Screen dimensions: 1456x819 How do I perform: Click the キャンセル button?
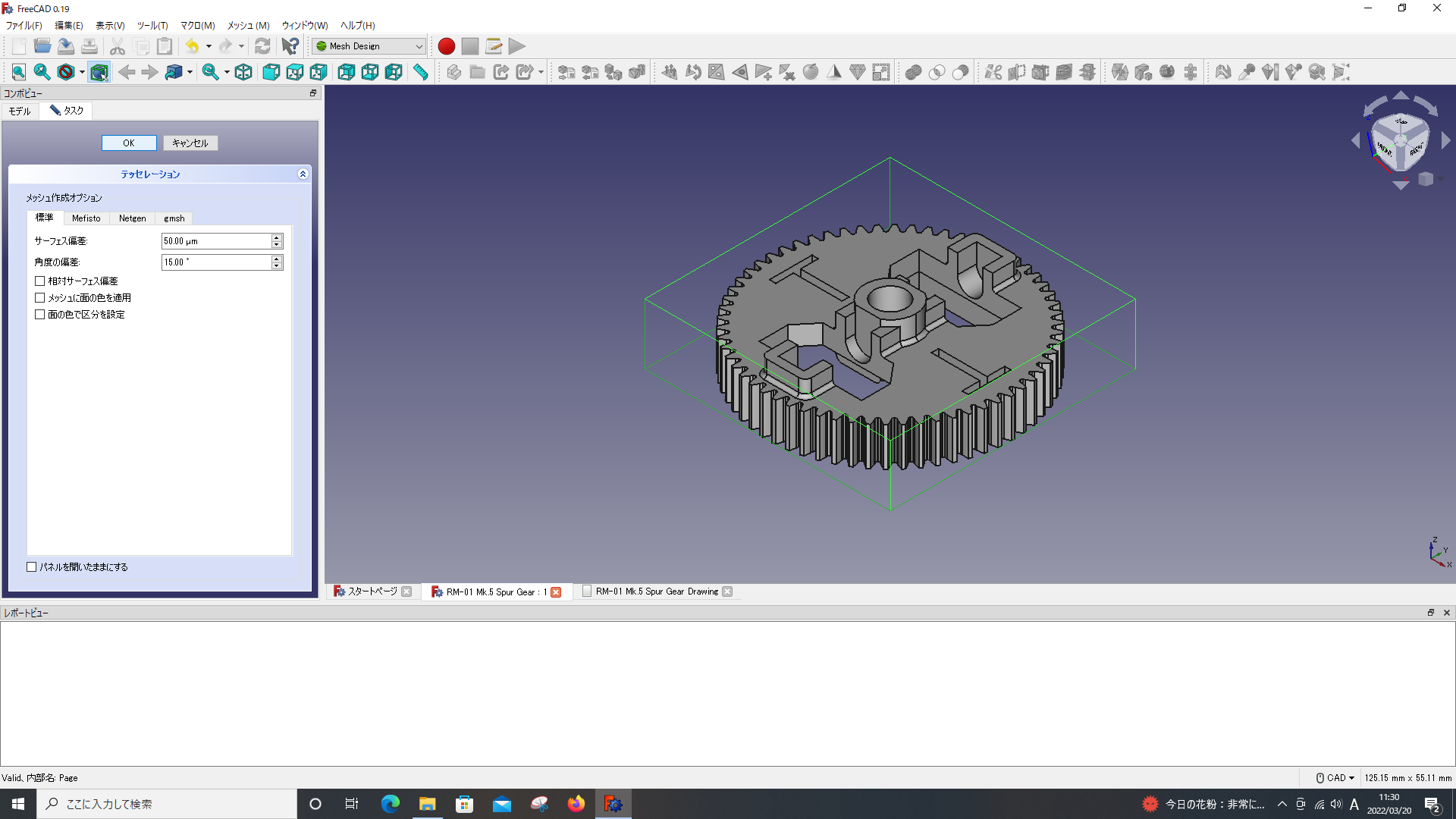click(x=190, y=143)
